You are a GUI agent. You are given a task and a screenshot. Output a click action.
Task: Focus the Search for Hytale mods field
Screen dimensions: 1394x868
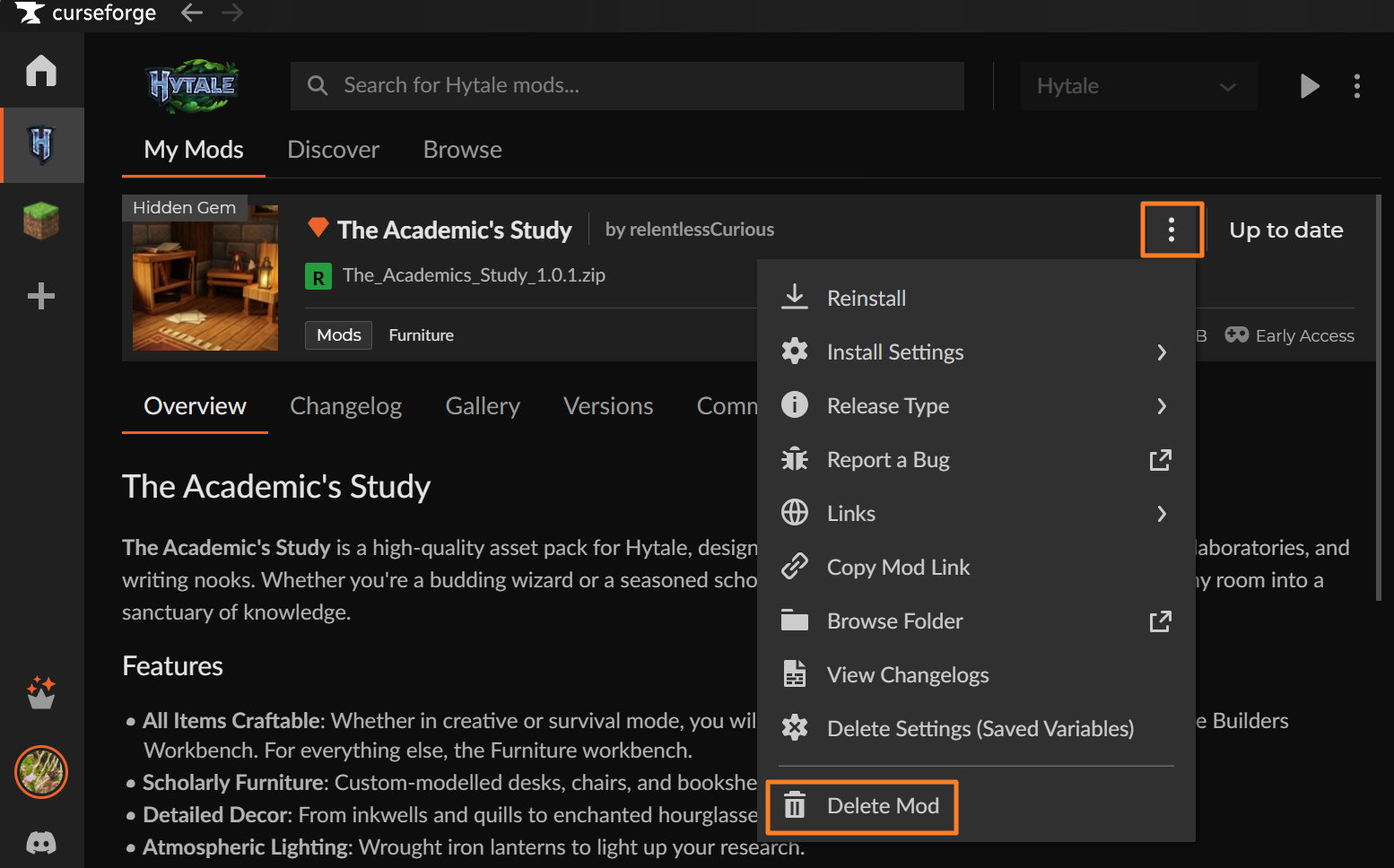point(628,86)
